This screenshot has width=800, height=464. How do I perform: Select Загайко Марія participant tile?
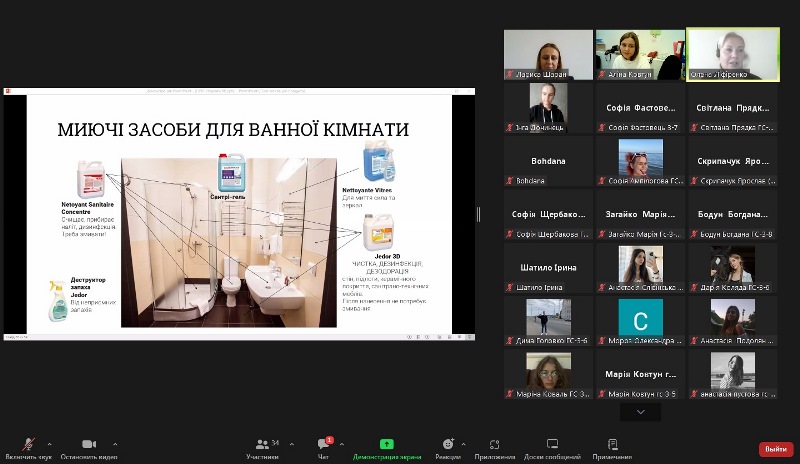(640, 214)
